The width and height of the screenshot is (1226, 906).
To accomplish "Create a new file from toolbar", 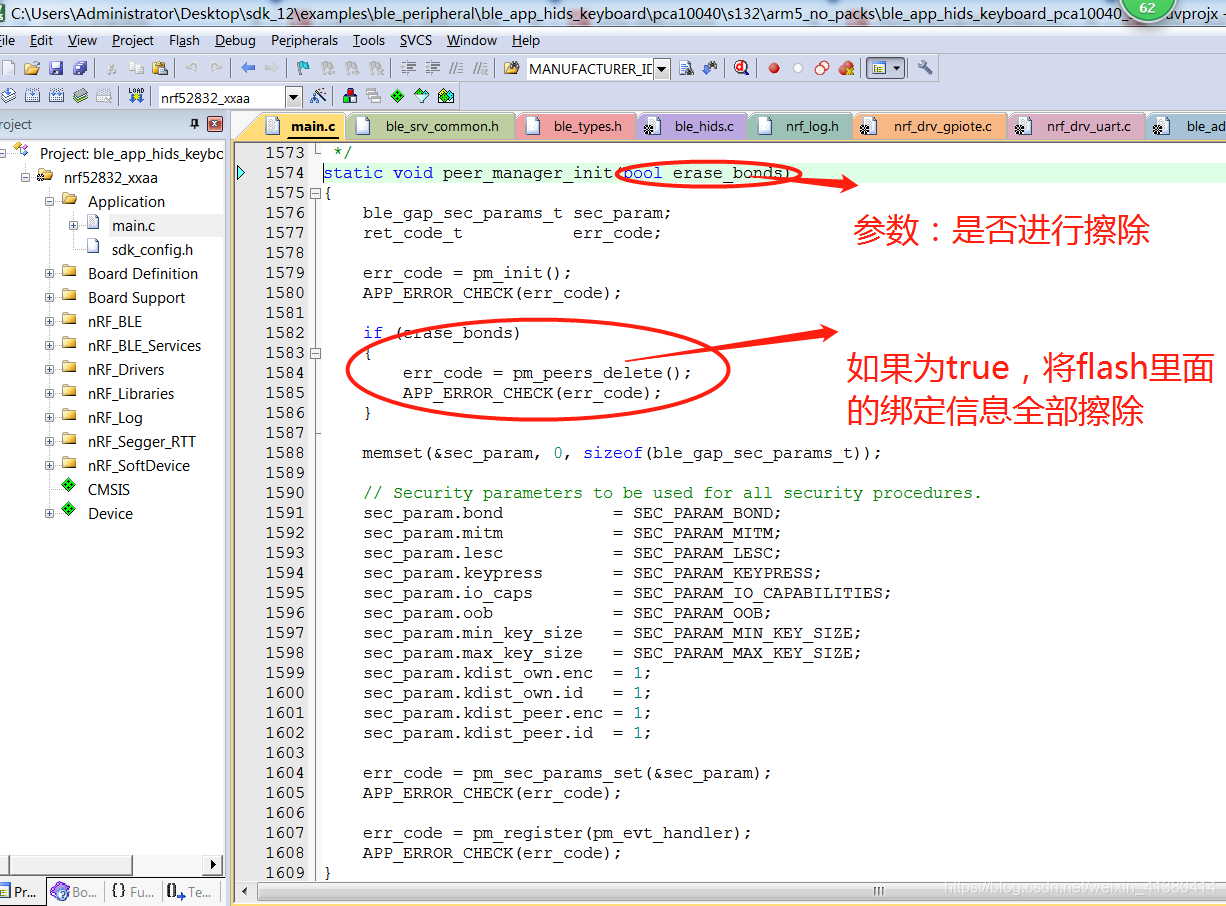I will 9,68.
